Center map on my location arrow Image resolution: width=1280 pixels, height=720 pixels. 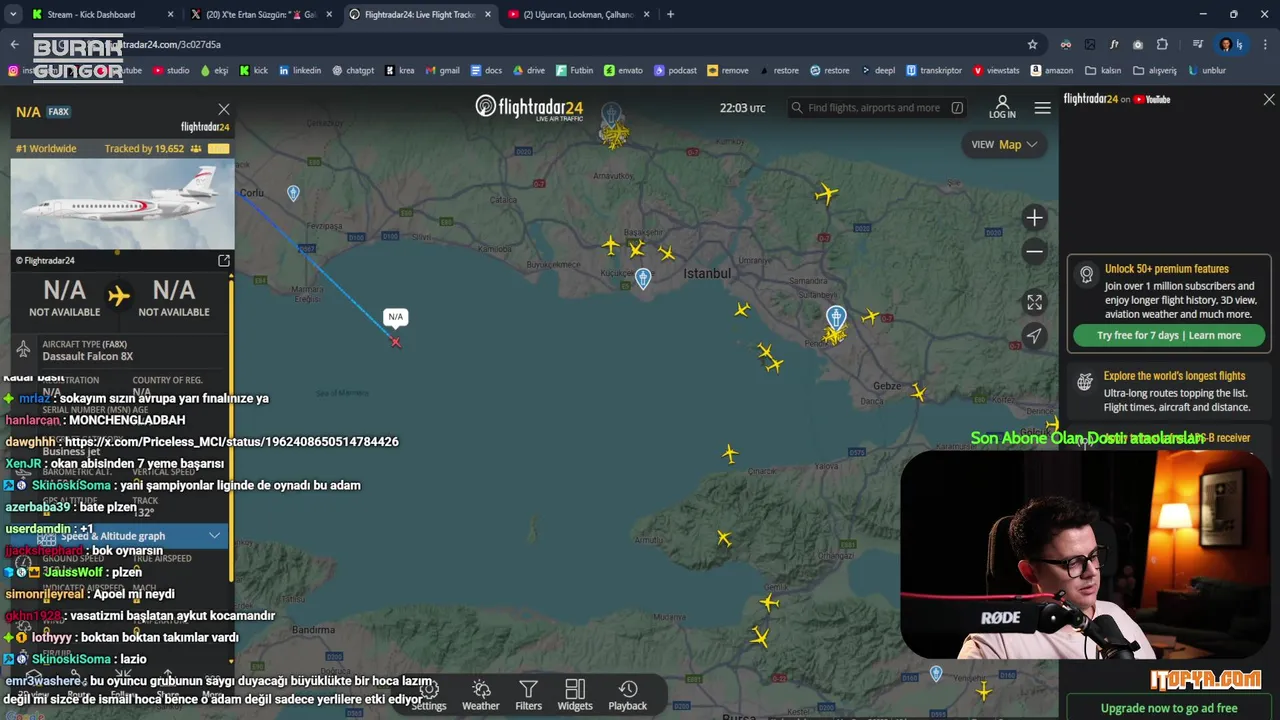point(1034,336)
